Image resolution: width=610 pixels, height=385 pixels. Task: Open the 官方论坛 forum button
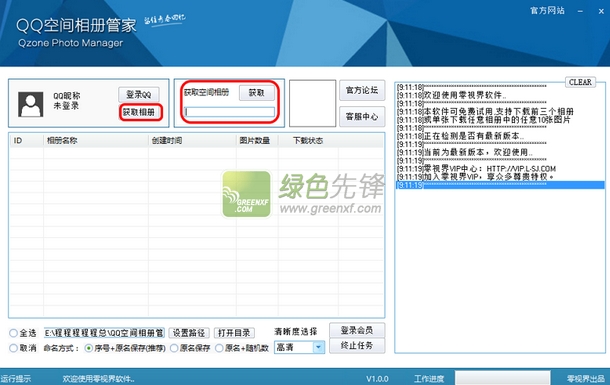(362, 90)
